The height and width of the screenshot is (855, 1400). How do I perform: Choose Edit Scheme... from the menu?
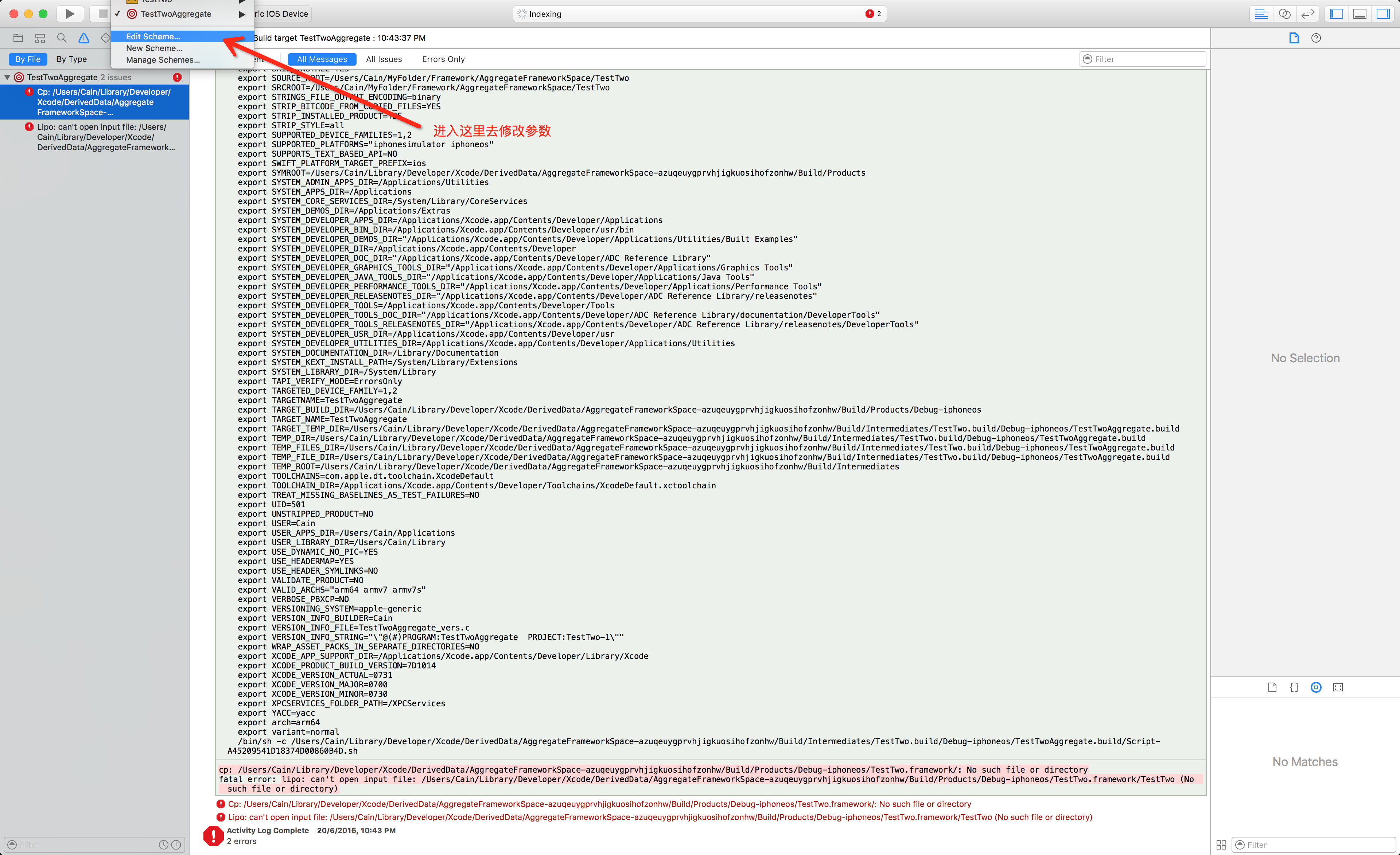(182, 36)
